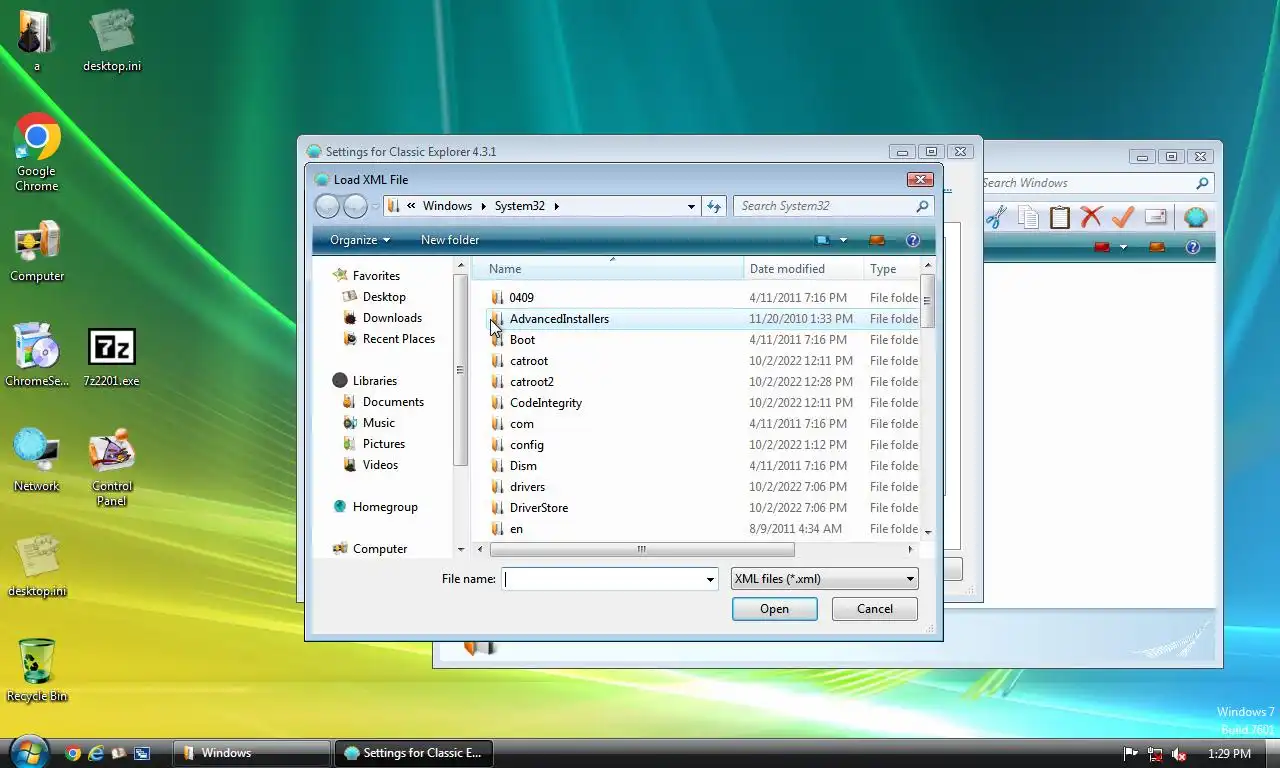Screen dimensions: 1280x768
Task: Select the CodeIntegrity folder
Action: click(x=546, y=403)
